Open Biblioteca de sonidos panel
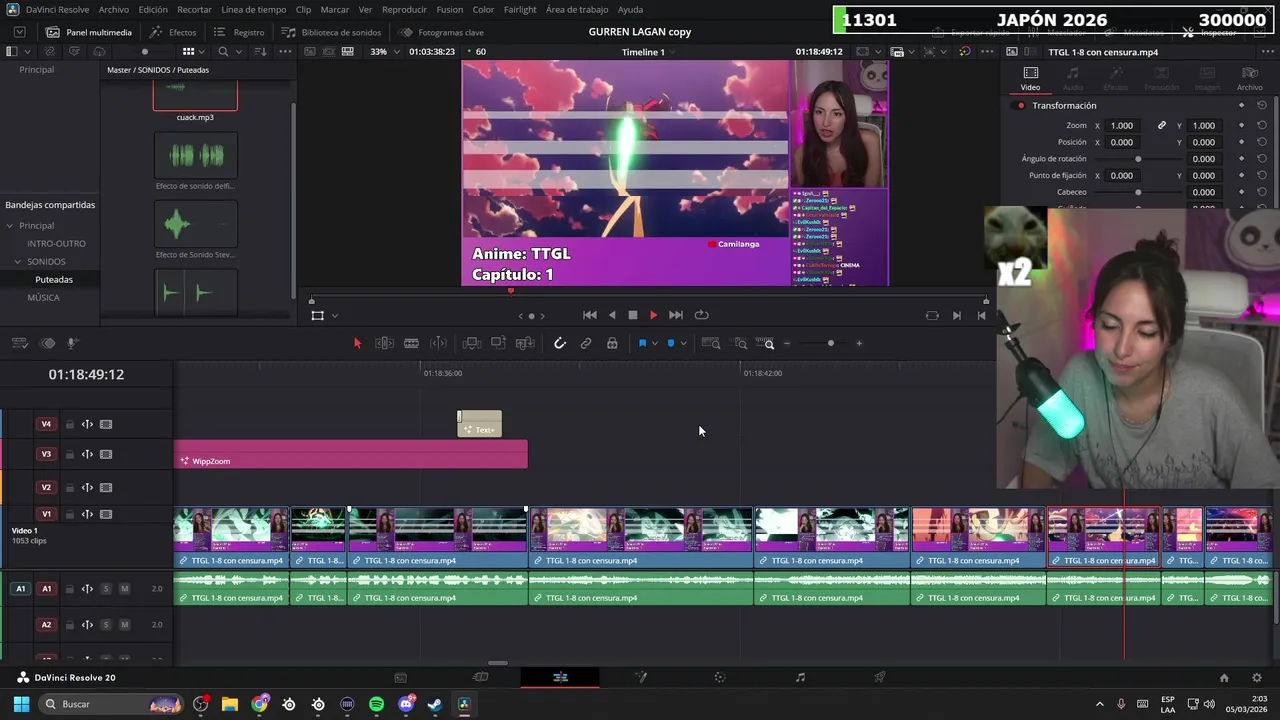 [x=331, y=32]
